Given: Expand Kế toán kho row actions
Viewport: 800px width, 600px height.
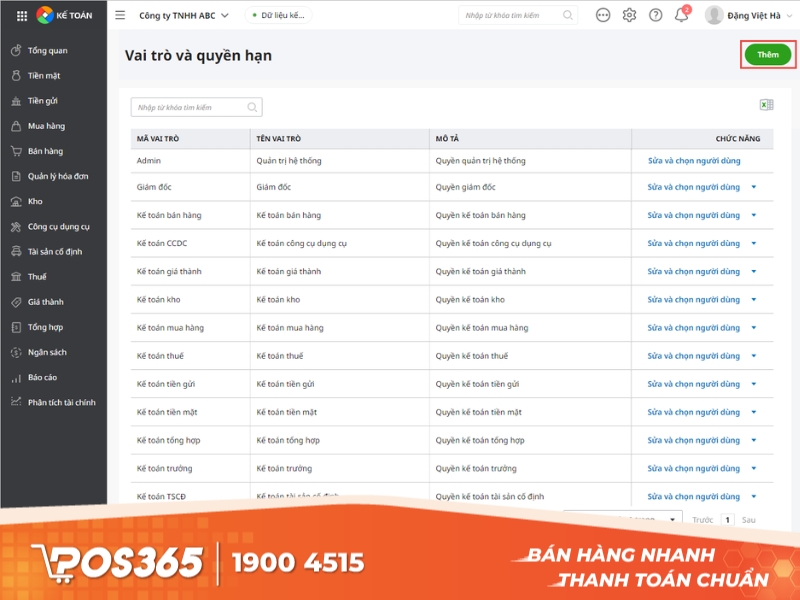Looking at the screenshot, I should pos(756,298).
